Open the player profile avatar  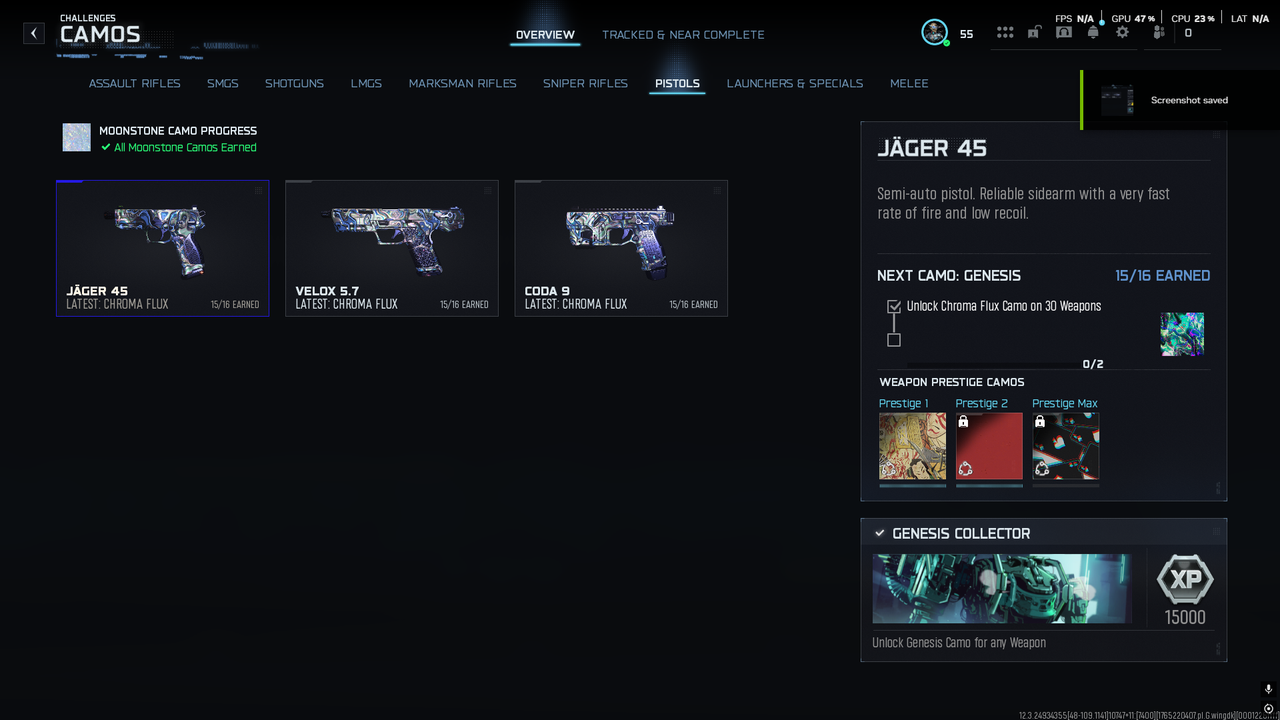coord(934,32)
